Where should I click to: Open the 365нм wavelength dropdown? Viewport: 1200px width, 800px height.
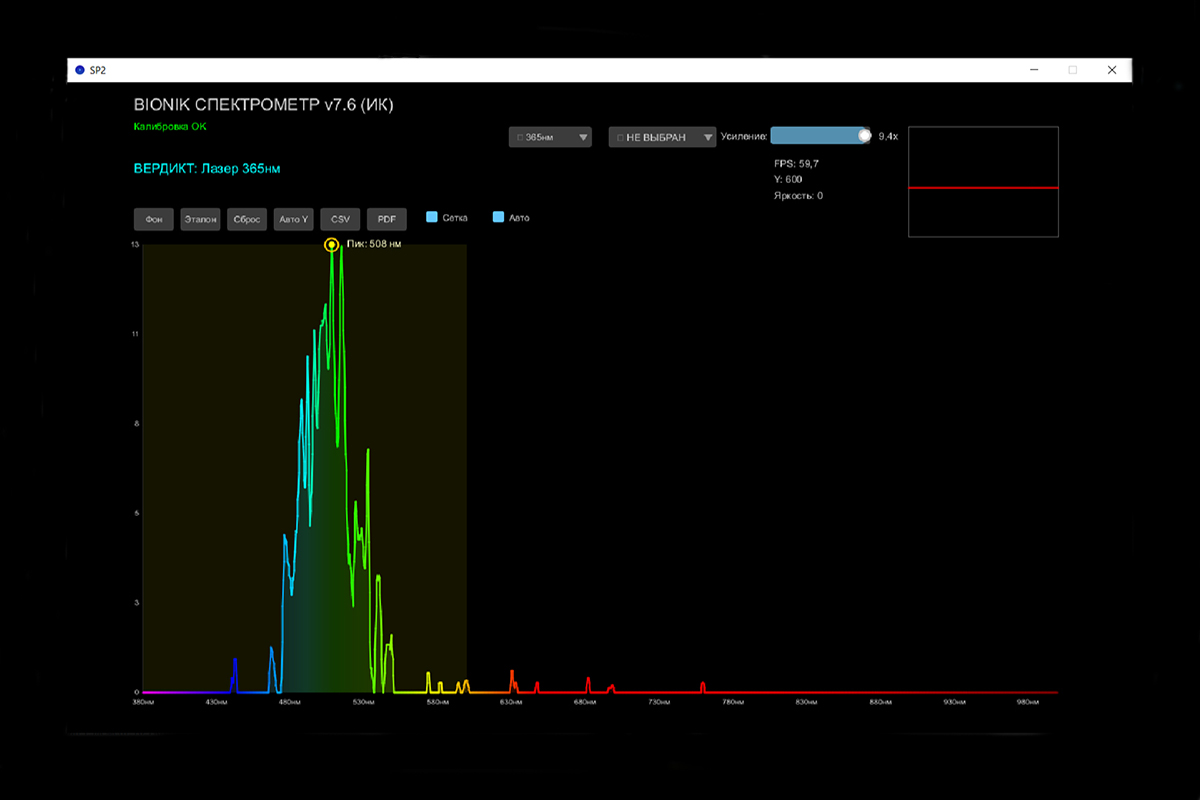click(x=551, y=137)
